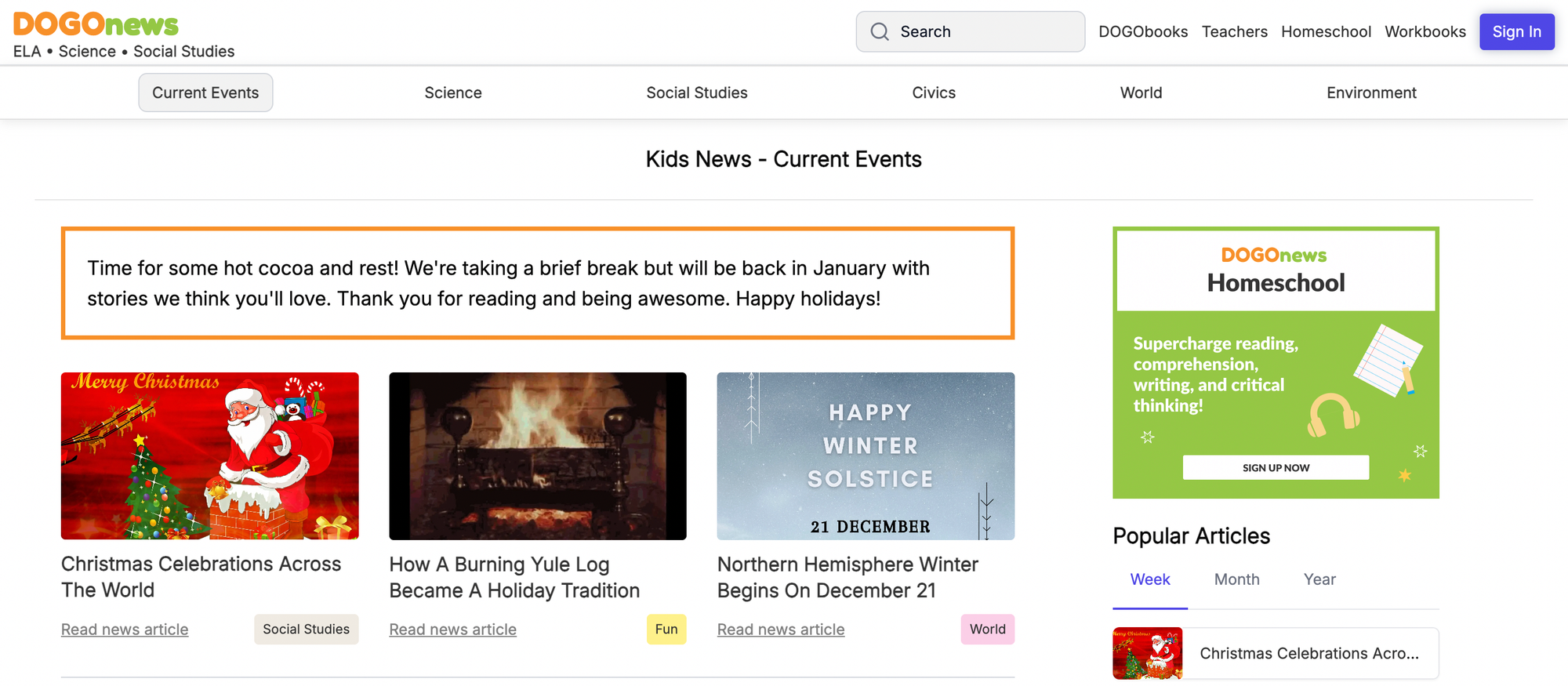Screen dimensions: 1568x686
Task: Click the Kids News - Current Events heading
Action: tap(784, 159)
